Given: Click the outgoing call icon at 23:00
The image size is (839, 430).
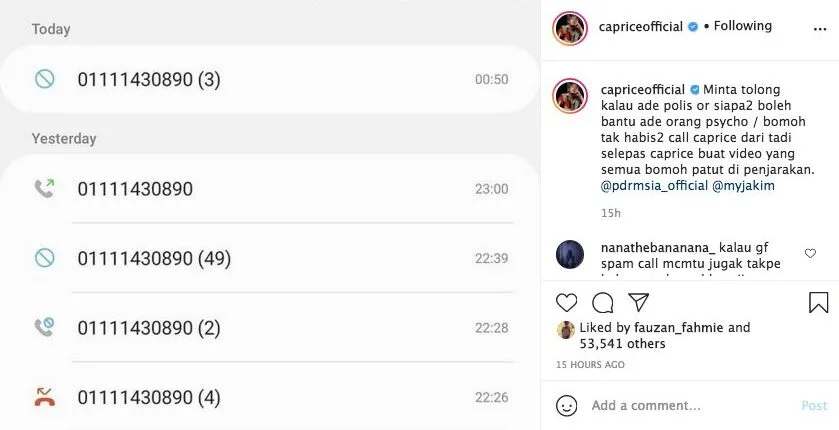Looking at the screenshot, I should (44, 189).
